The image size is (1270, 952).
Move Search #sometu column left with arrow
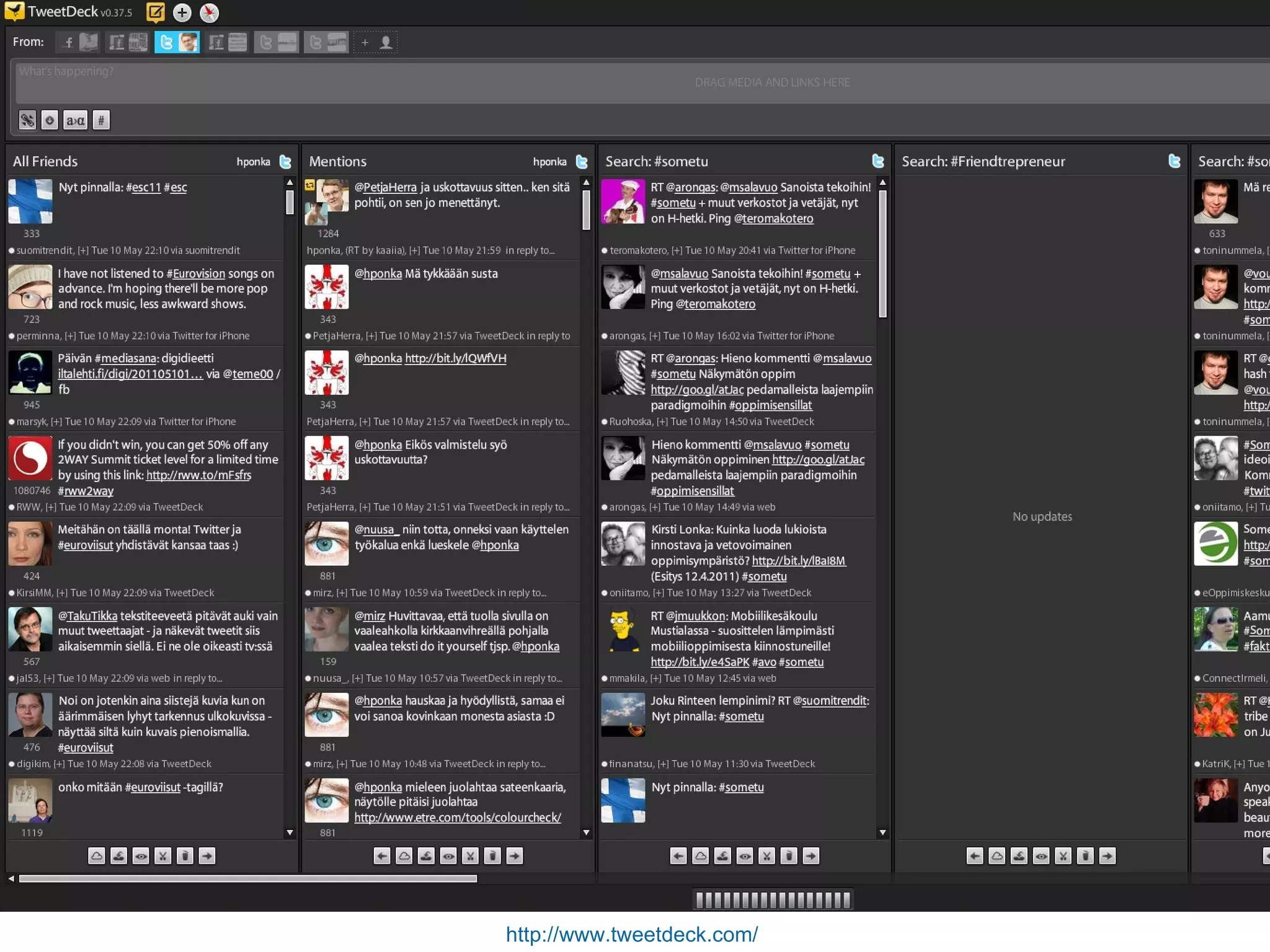(678, 856)
